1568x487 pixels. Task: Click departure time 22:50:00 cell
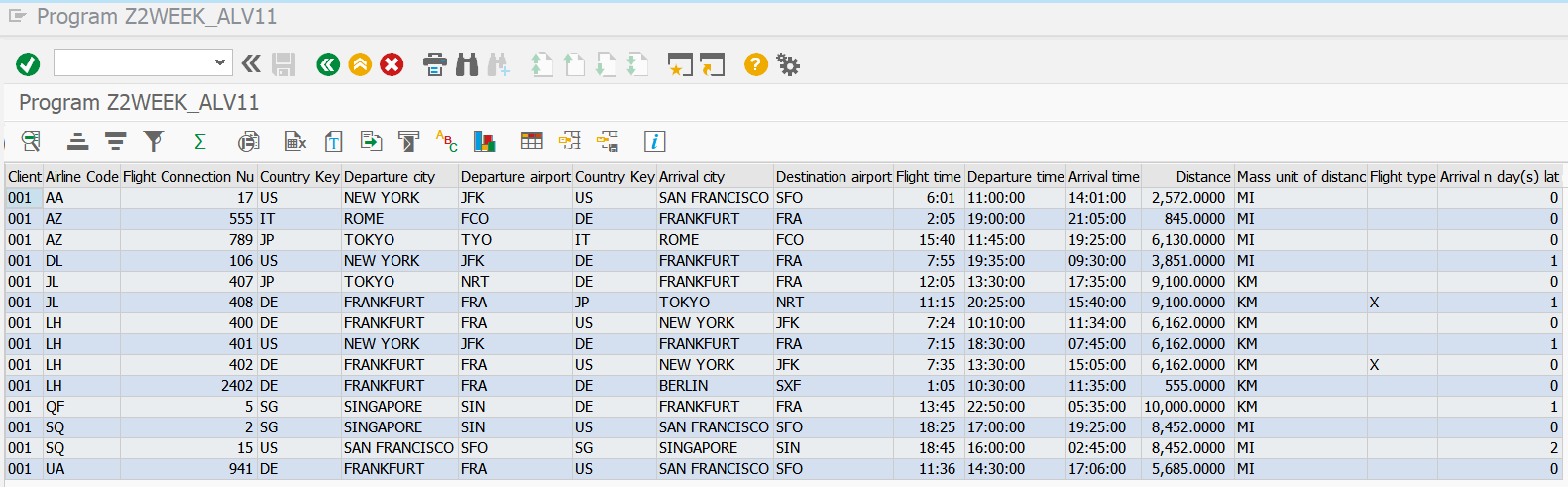point(1015,407)
